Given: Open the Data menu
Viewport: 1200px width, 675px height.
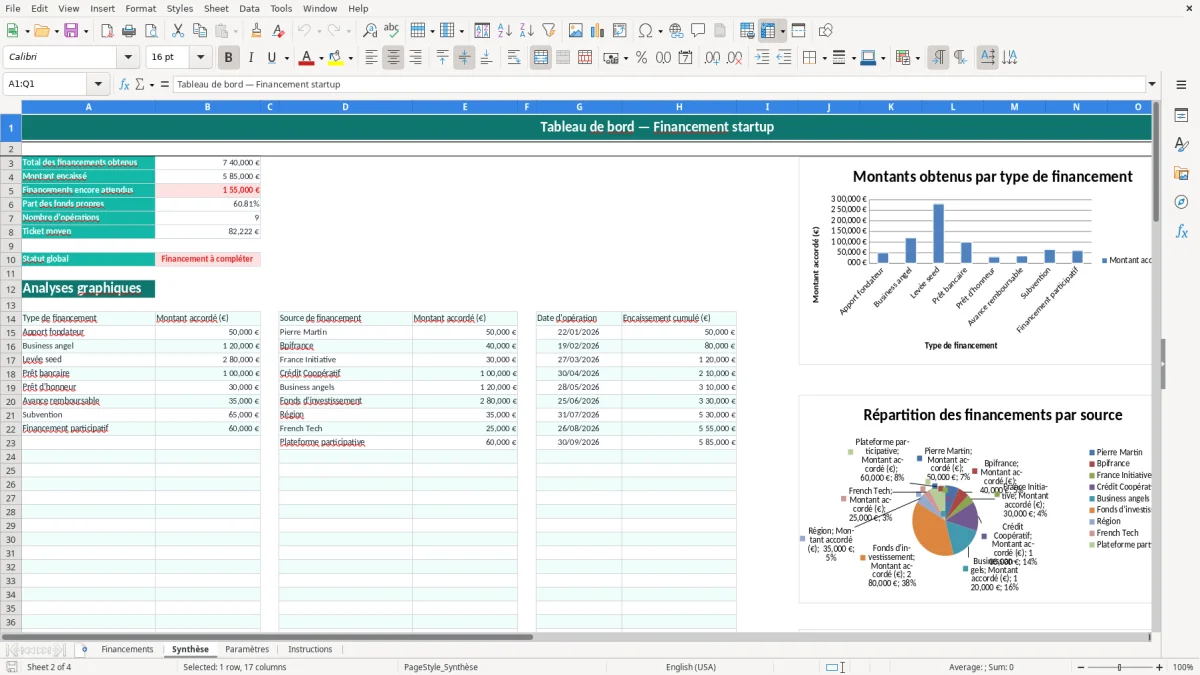Looking at the screenshot, I should pyautogui.click(x=249, y=8).
